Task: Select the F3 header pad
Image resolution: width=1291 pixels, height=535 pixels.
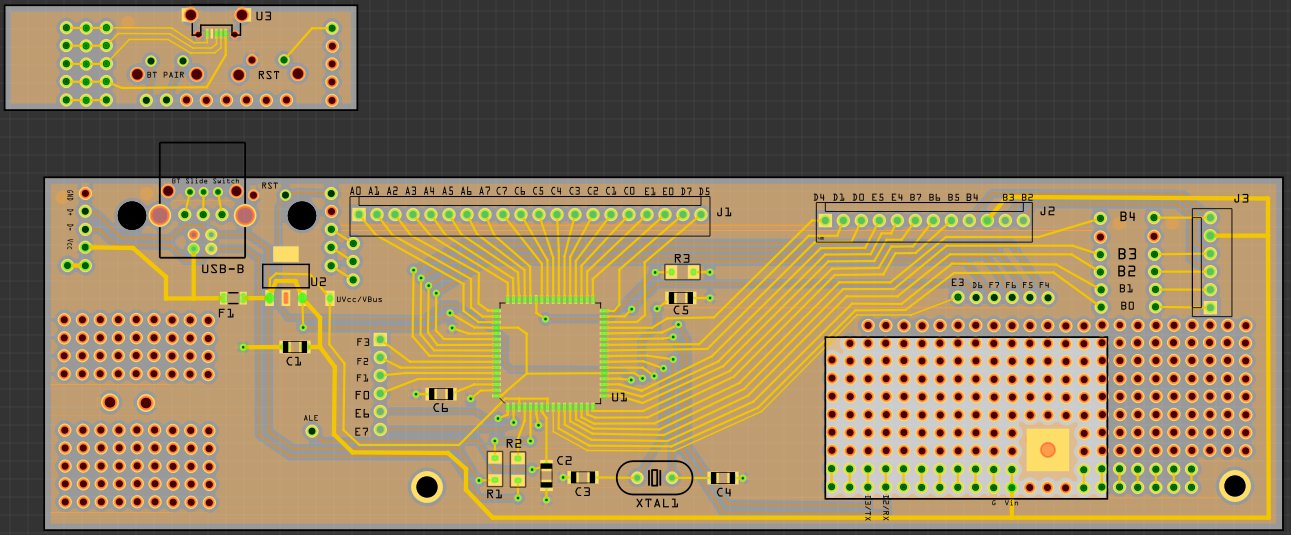Action: pos(379,341)
